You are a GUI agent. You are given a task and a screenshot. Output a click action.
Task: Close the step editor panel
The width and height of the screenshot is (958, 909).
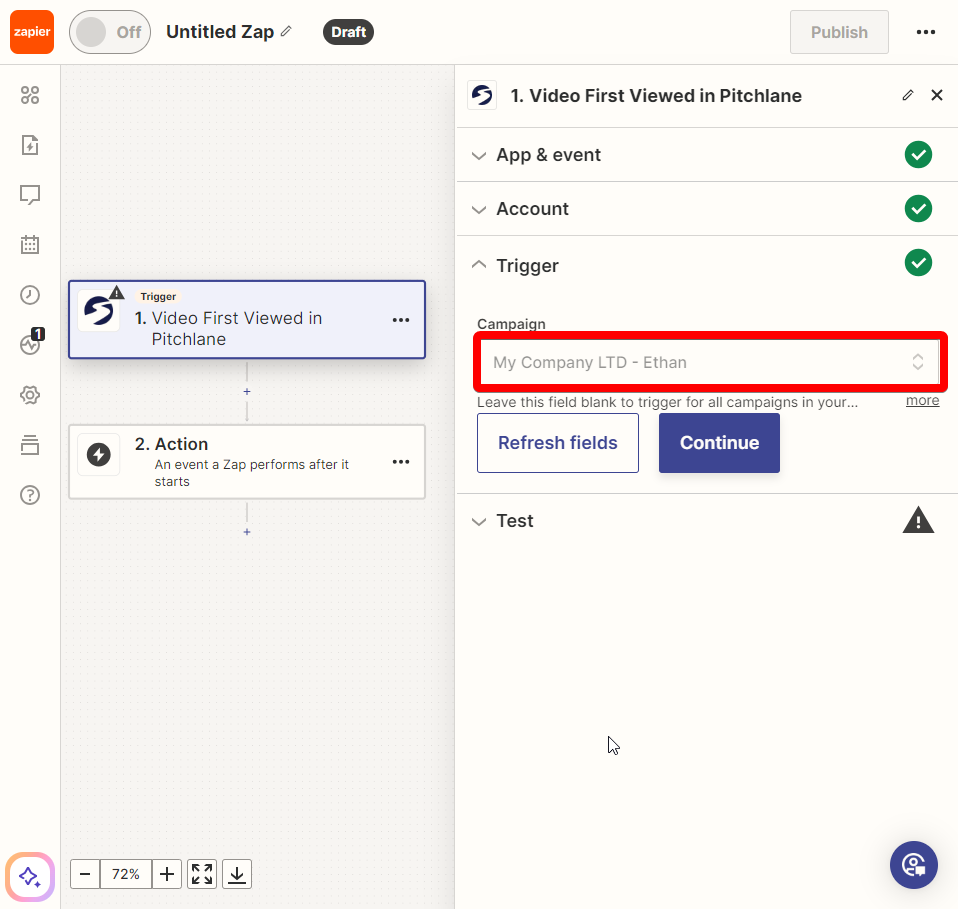click(937, 95)
